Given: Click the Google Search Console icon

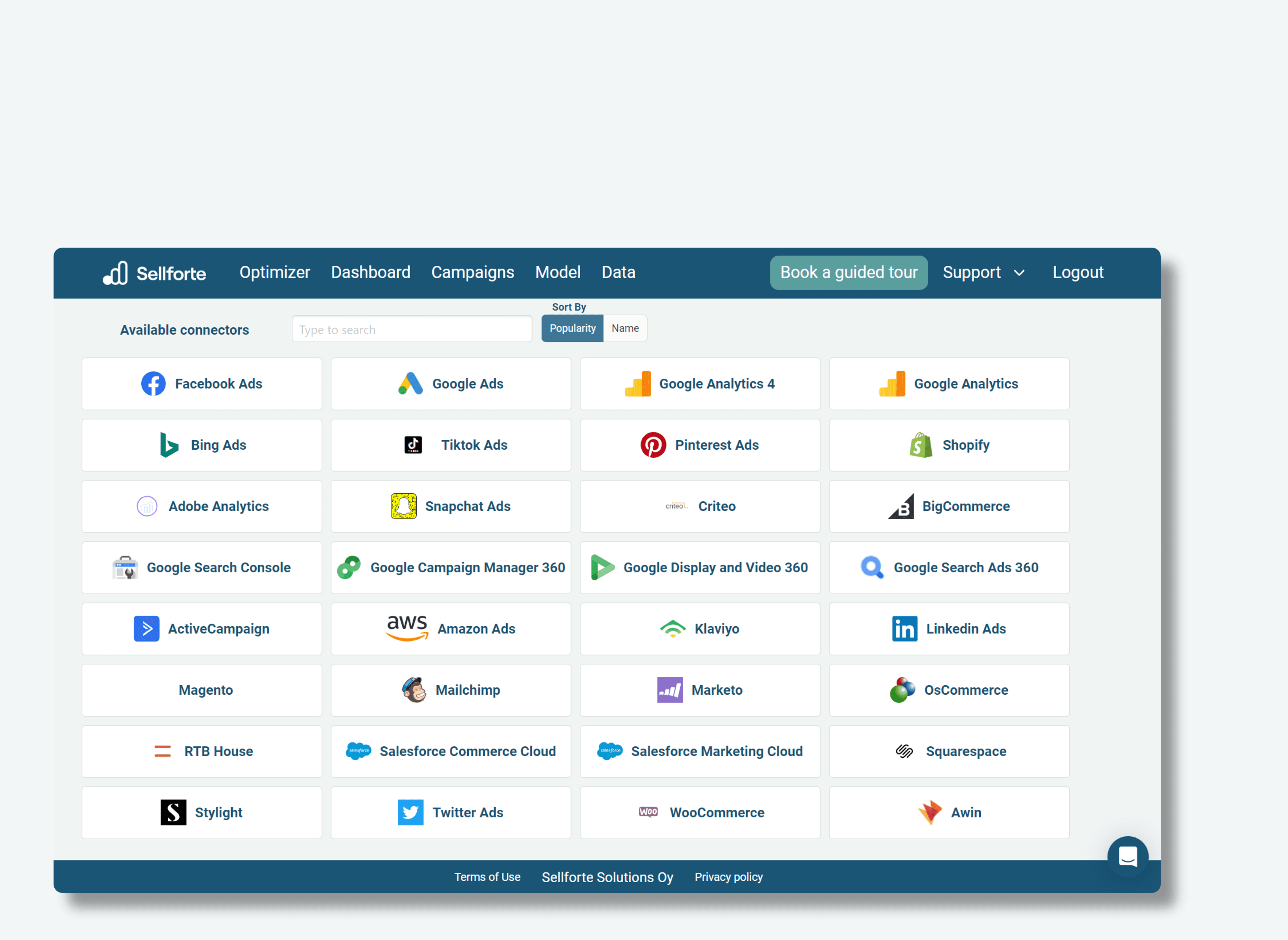Looking at the screenshot, I should [x=125, y=567].
